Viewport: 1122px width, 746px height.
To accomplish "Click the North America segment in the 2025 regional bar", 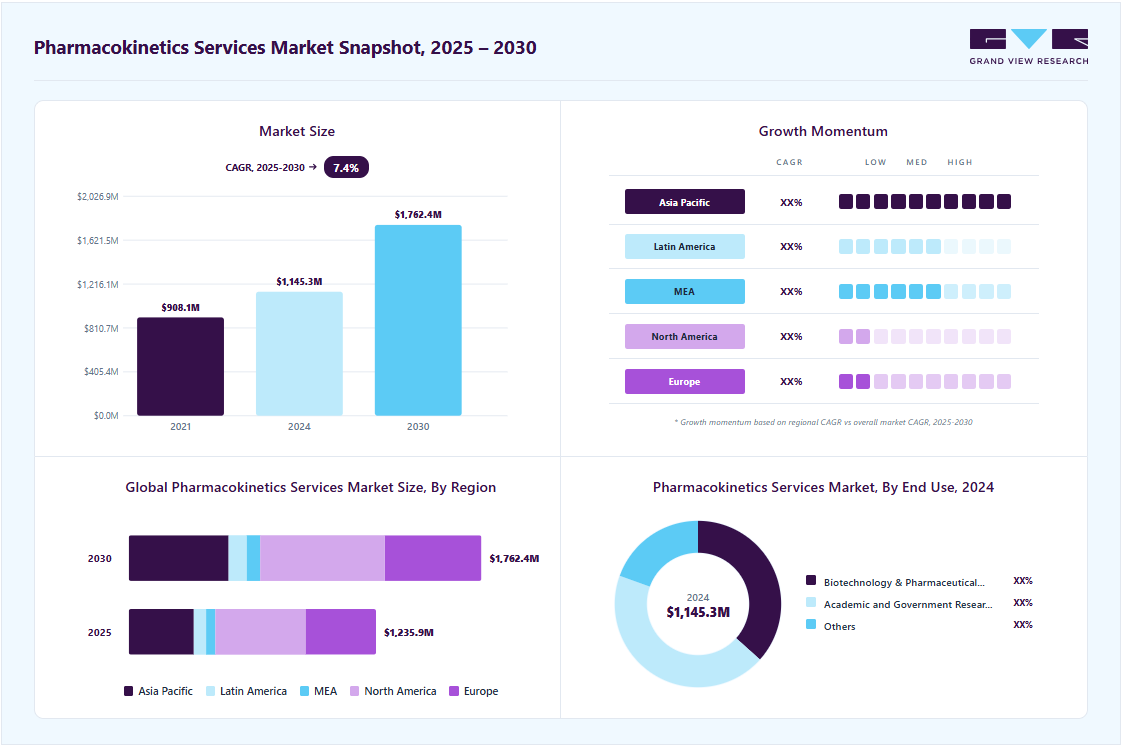I will click(x=260, y=632).
